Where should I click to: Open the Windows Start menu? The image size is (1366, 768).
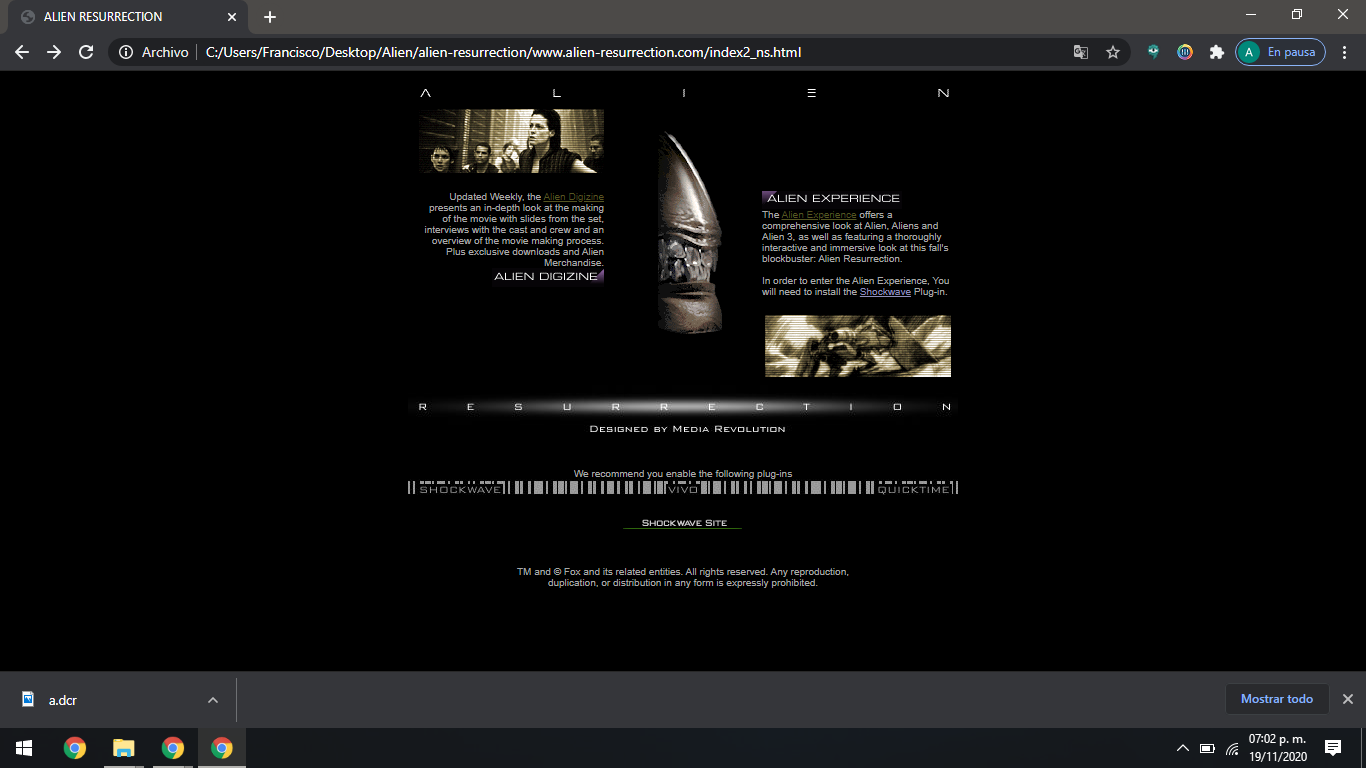[24, 748]
